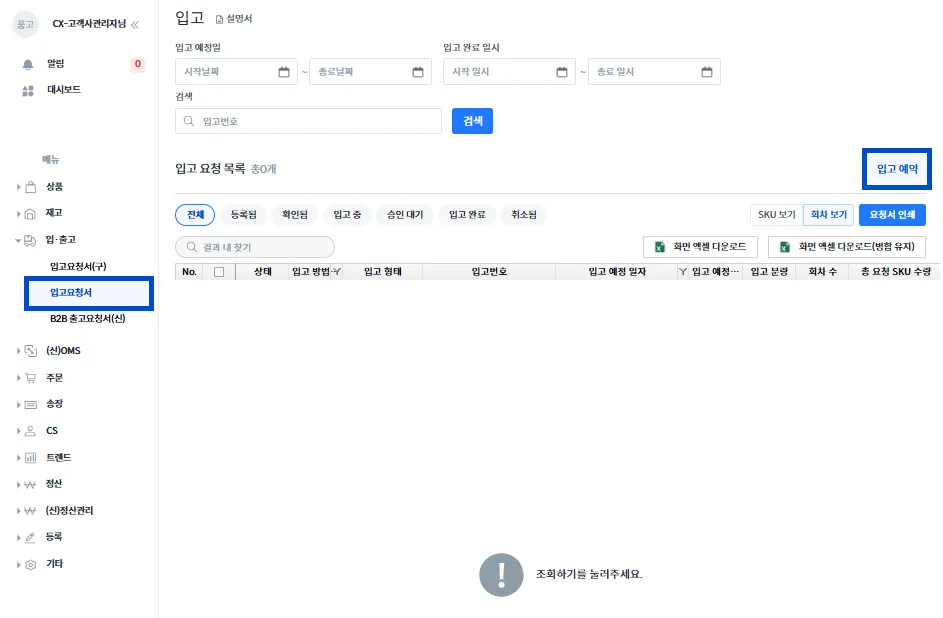
Task: Expand the 주문 menu arrow
Action: tap(18, 378)
